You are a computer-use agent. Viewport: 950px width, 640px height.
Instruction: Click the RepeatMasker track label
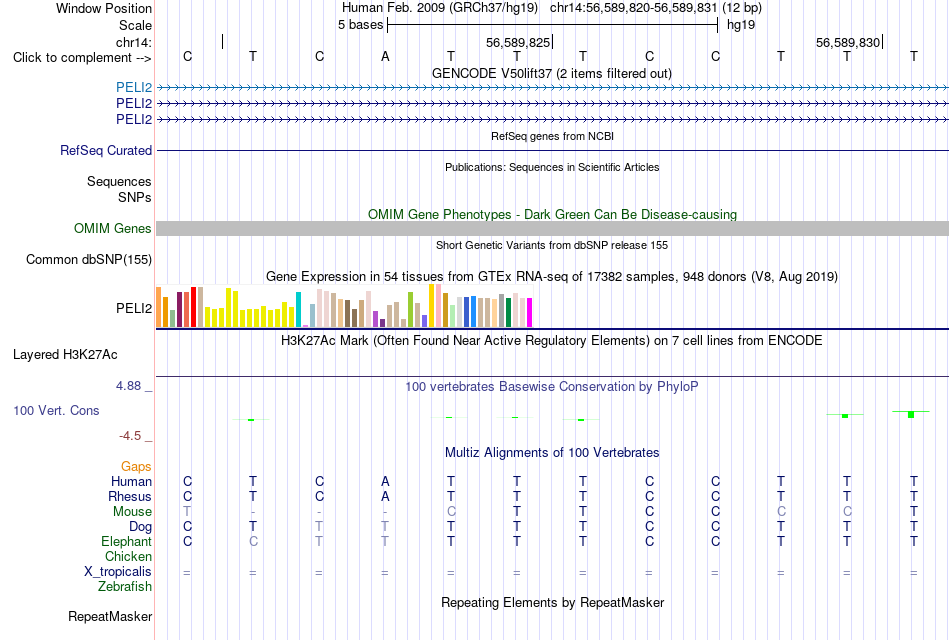[x=110, y=617]
